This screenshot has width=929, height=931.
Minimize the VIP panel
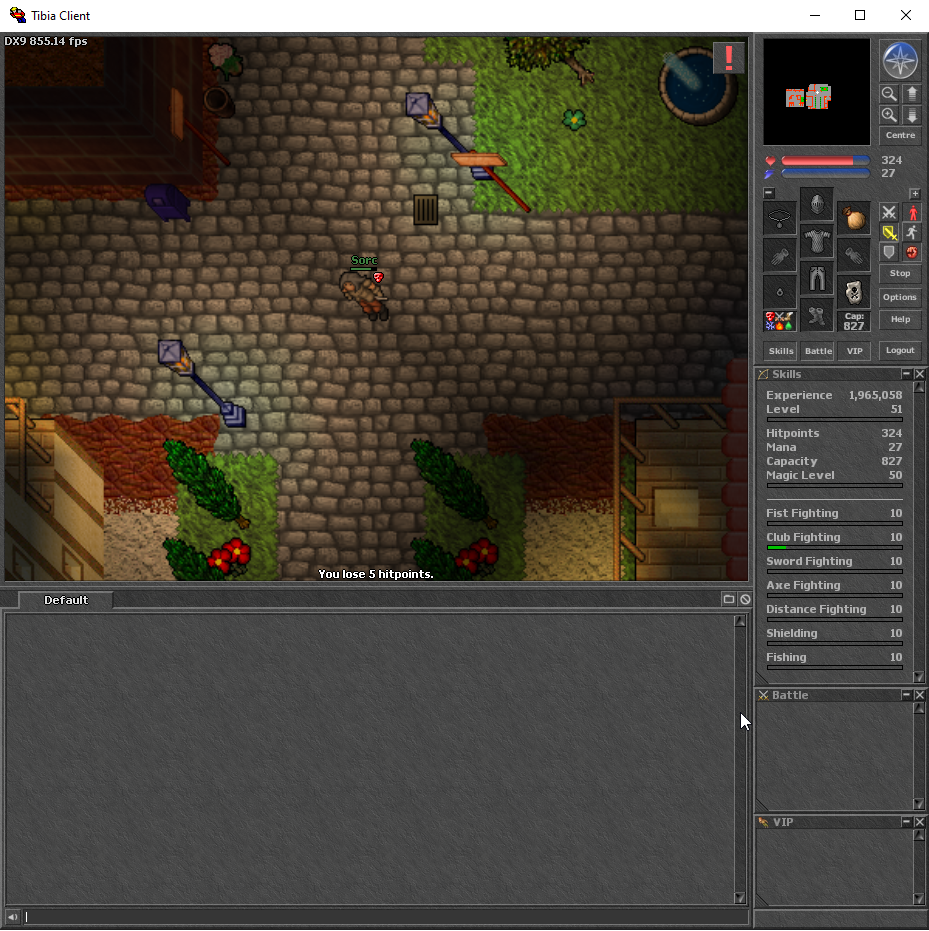[906, 822]
